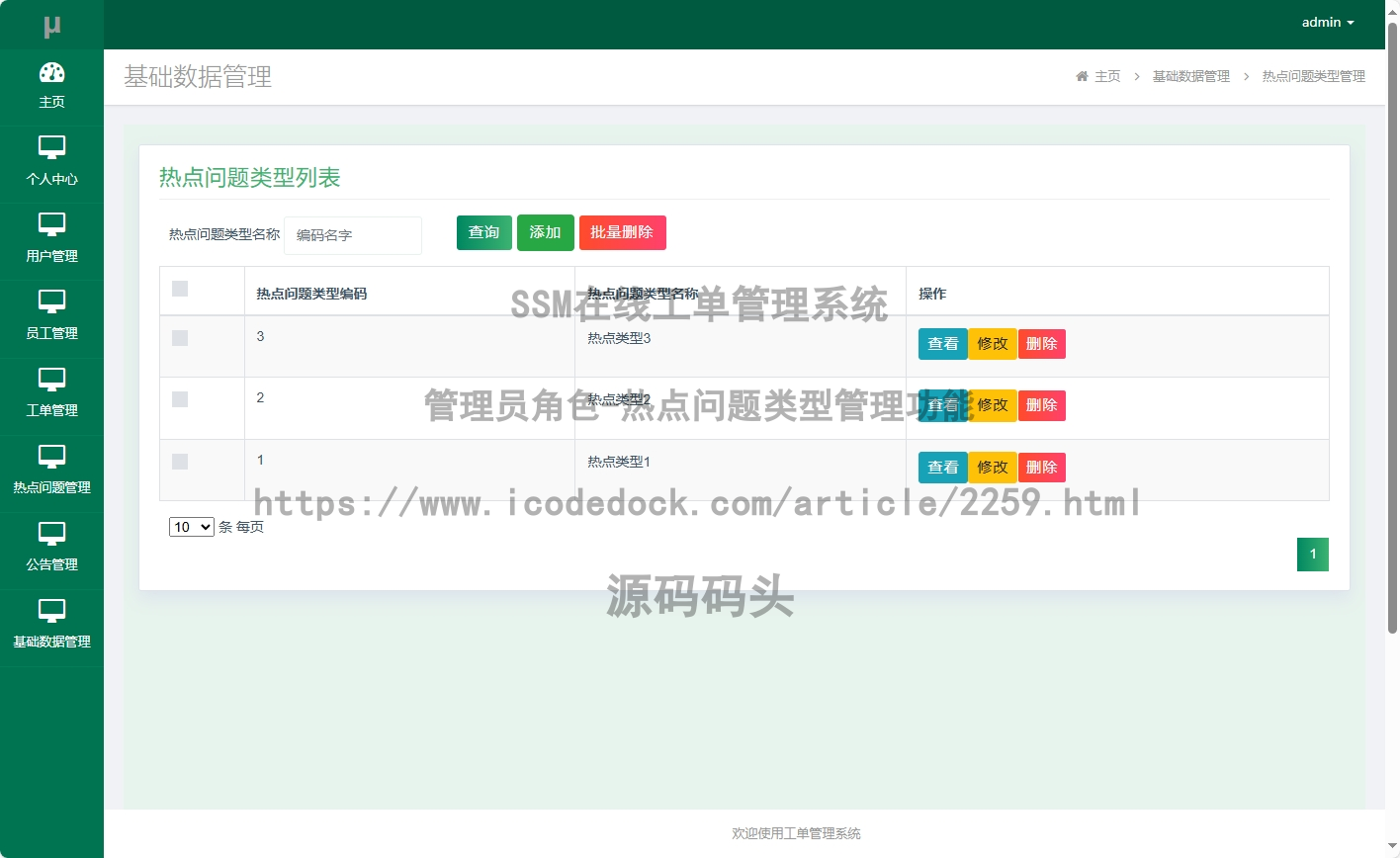Delete 热点类型3 with 删除 button
Image resolution: width=1400 pixels, height=858 pixels.
1042,344
